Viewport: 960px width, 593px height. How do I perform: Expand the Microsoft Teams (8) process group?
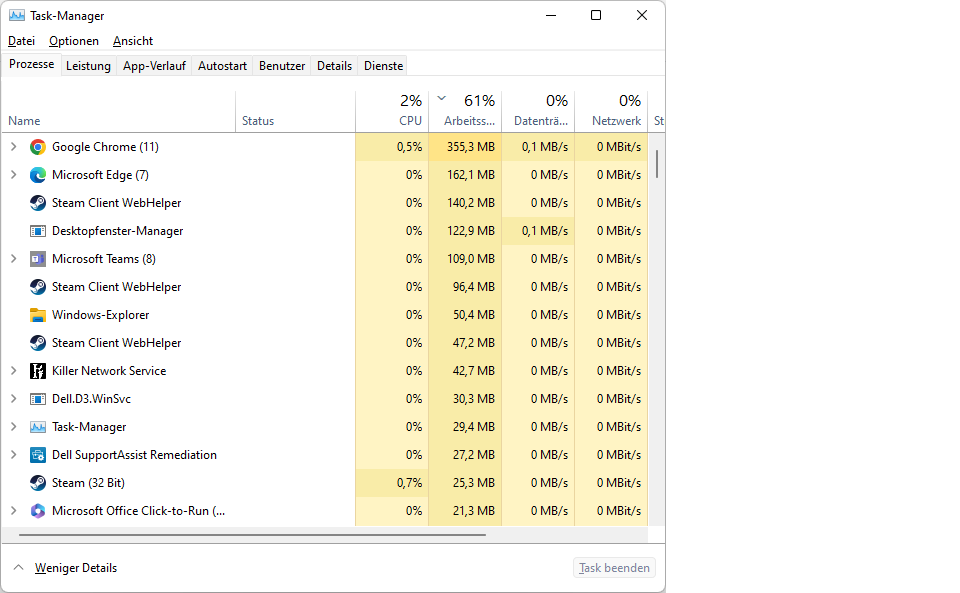click(13, 259)
